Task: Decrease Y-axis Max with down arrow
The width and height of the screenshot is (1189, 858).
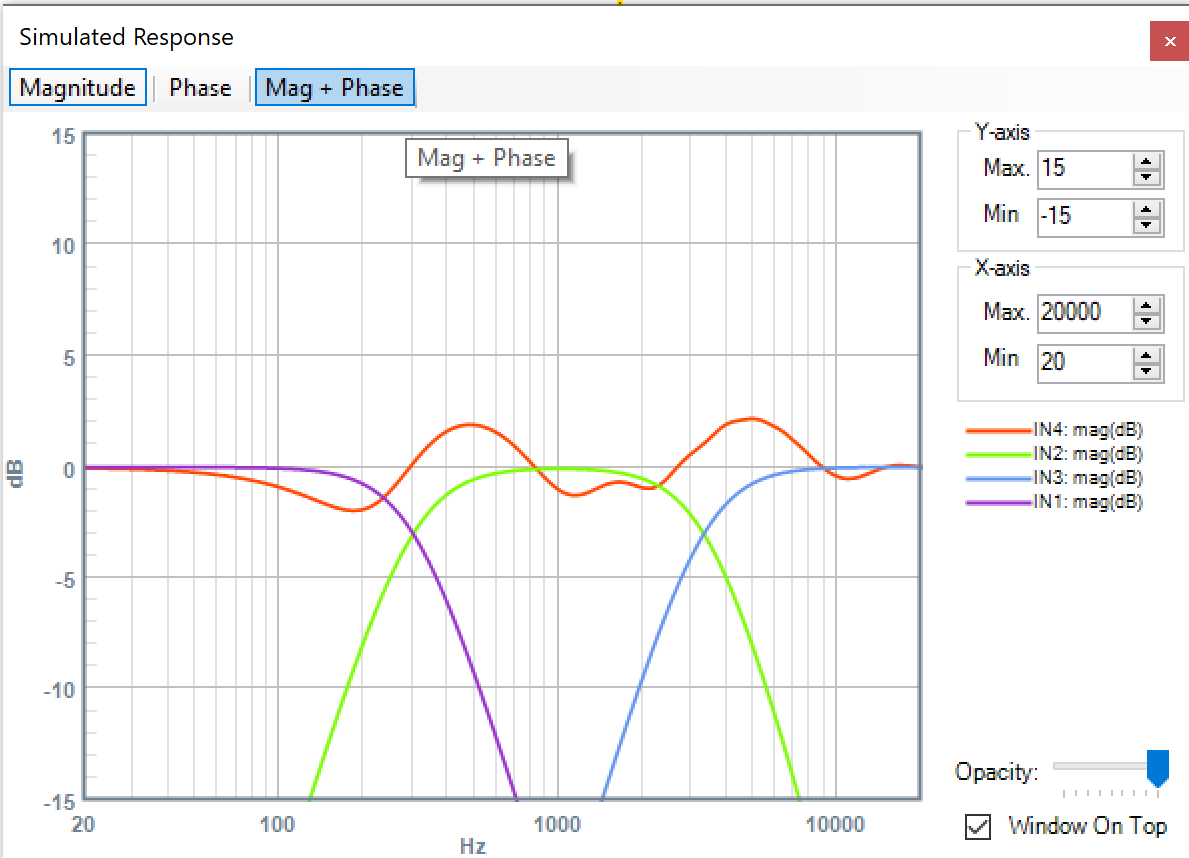Action: pos(1147,178)
